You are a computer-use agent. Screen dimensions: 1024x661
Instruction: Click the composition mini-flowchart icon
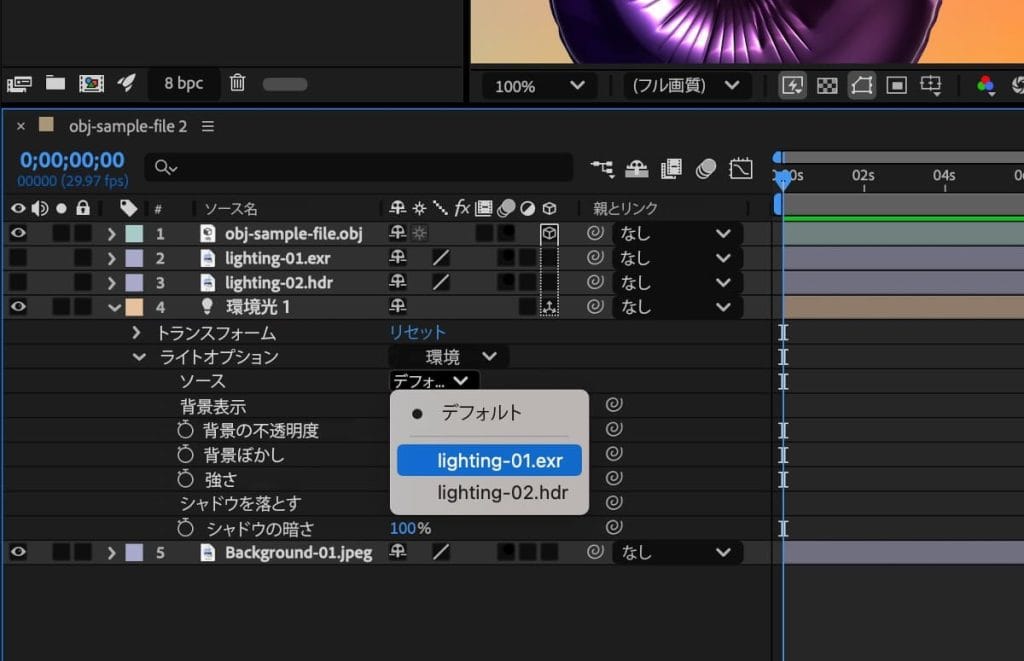coord(602,168)
